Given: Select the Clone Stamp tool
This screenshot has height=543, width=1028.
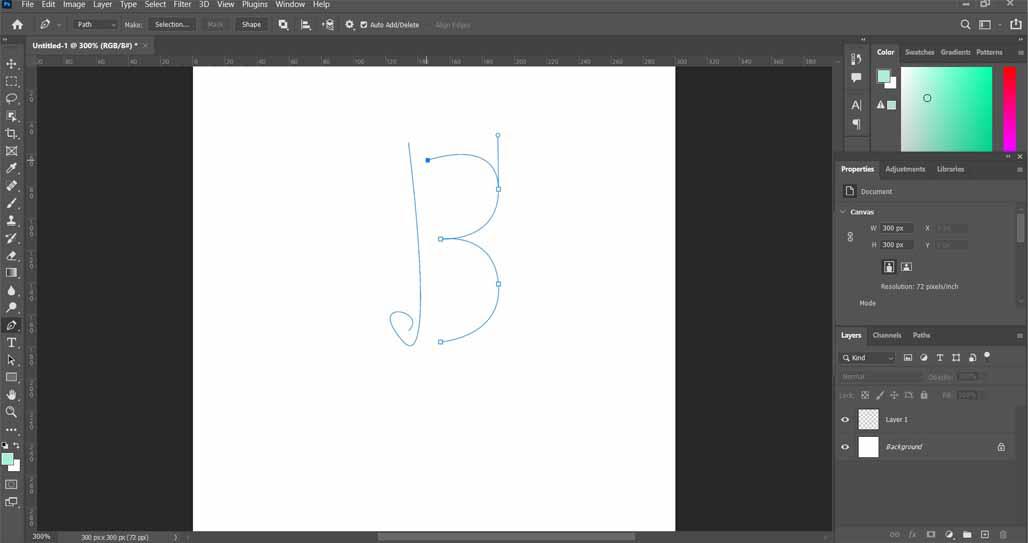Looking at the screenshot, I should coord(11,220).
